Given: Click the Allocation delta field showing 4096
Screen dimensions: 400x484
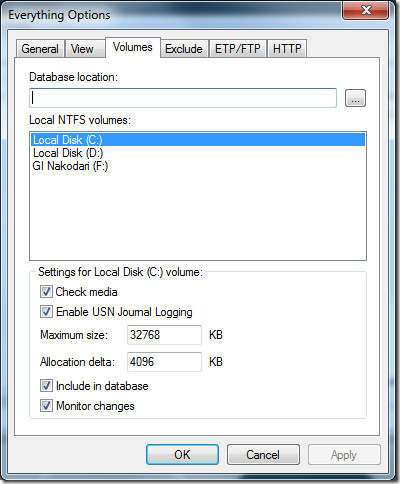Looking at the screenshot, I should click(x=164, y=362).
